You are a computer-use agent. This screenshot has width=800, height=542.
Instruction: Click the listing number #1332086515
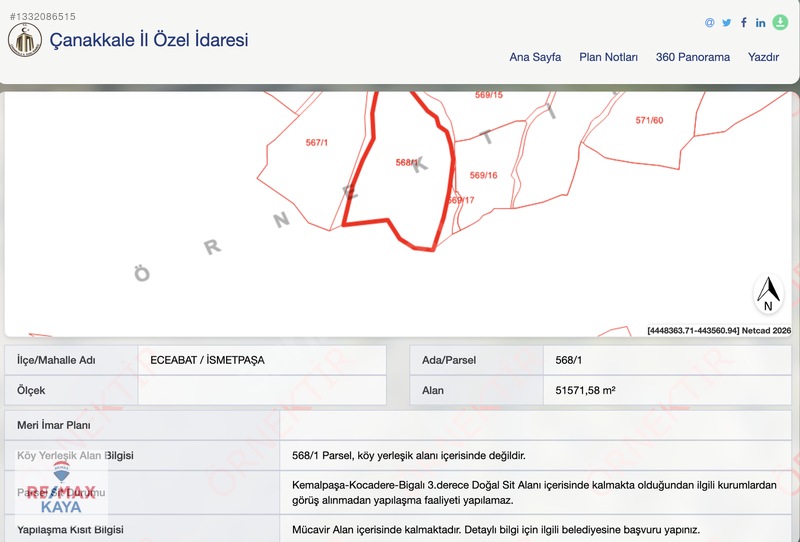[42, 16]
